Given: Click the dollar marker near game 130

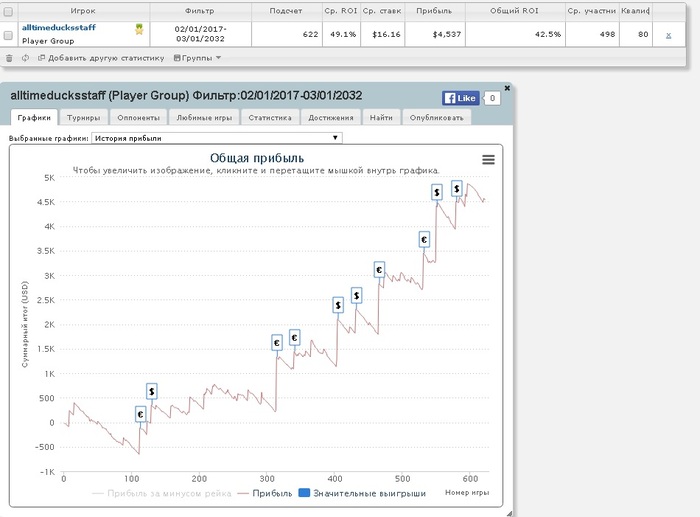Looking at the screenshot, I should pyautogui.click(x=152, y=392).
